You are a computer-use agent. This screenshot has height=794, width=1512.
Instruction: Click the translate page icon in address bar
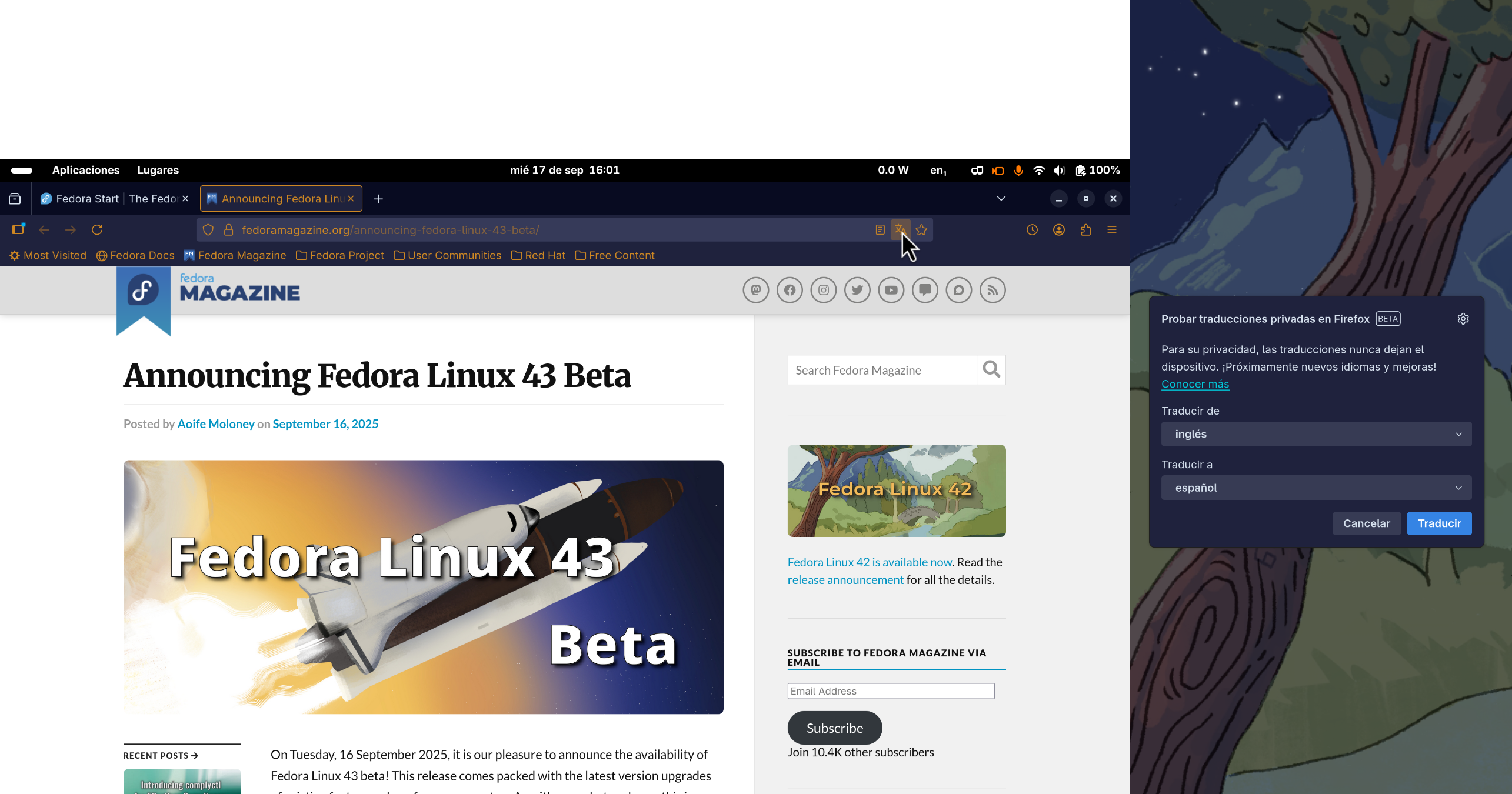[x=900, y=230]
